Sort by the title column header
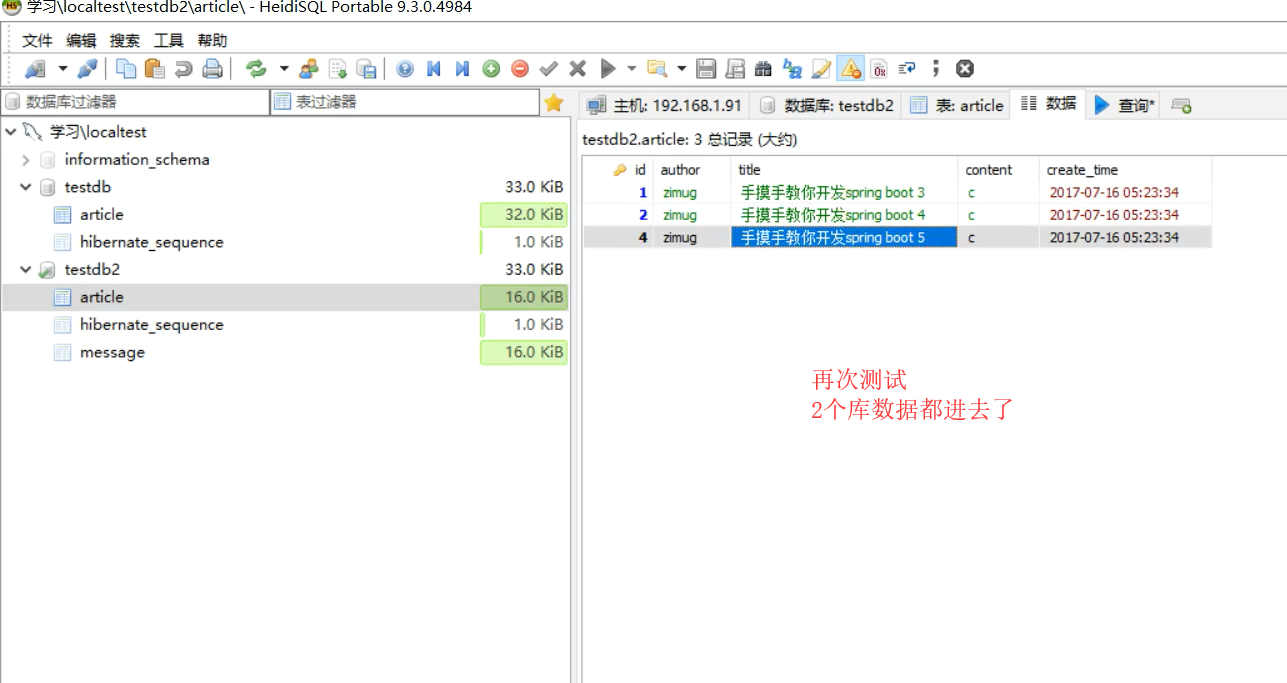The width and height of the screenshot is (1287, 683). (x=845, y=170)
